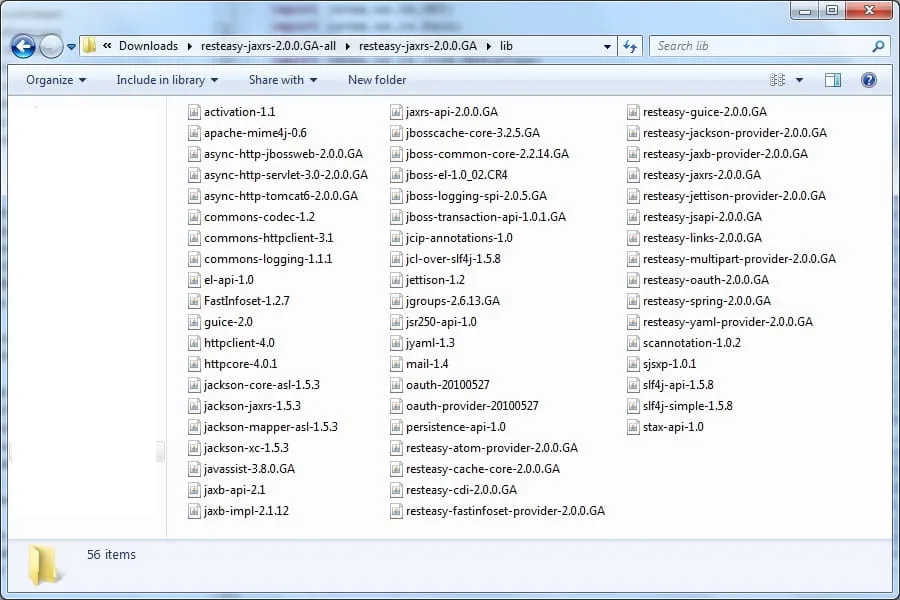Viewport: 900px width, 600px height.
Task: Select the file name httpcore-4.0.1
Action: [x=240, y=364]
